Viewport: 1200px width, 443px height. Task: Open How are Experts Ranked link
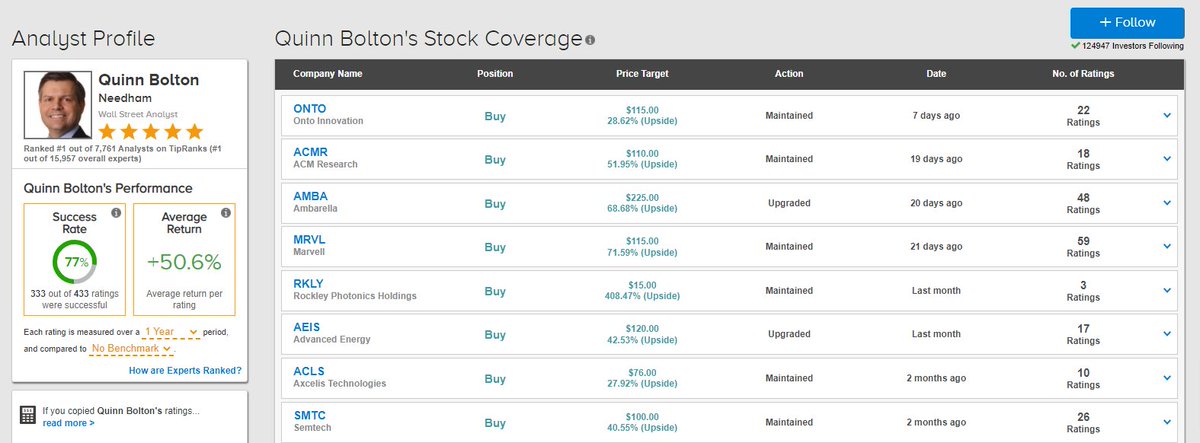click(185, 370)
